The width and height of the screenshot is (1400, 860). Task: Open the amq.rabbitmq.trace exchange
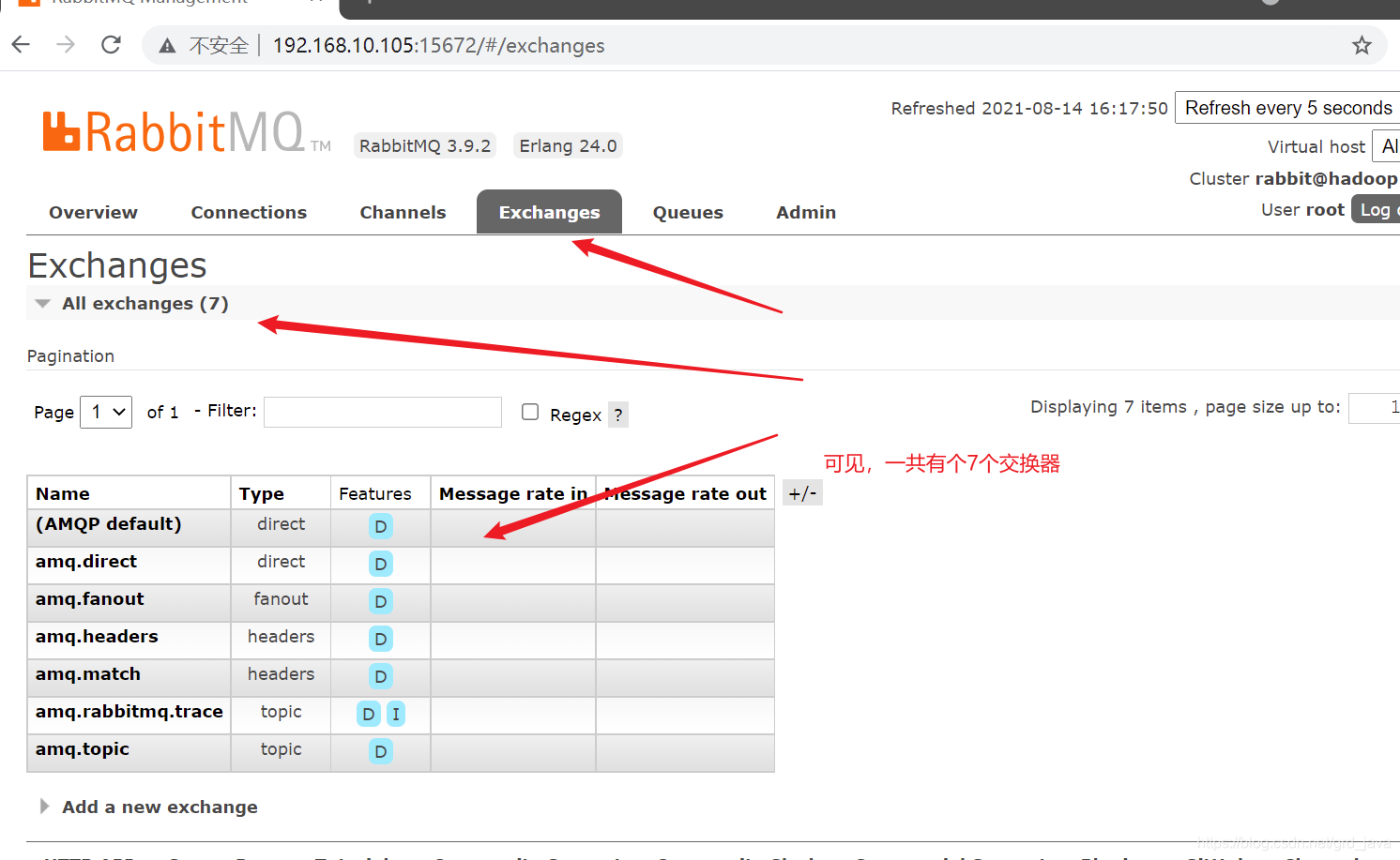point(129,712)
